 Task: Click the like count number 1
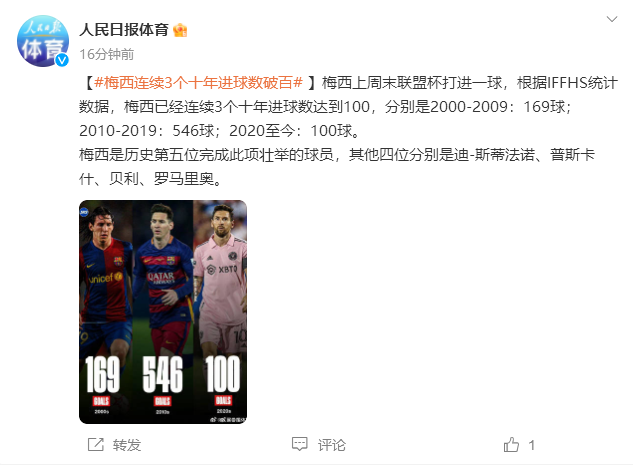(x=532, y=445)
